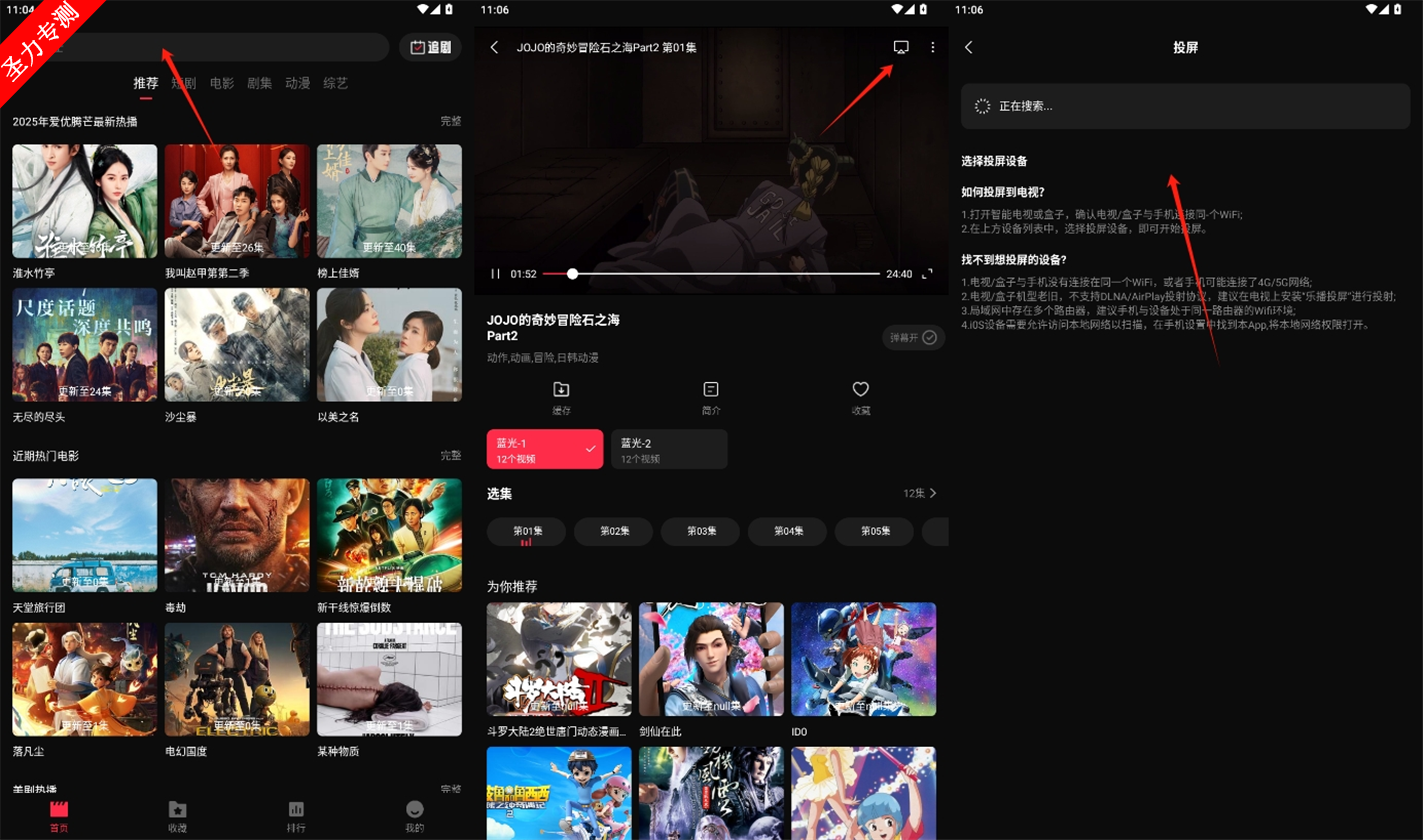Switch to the 动漫 tab
The height and width of the screenshot is (840, 1423).
298,83
